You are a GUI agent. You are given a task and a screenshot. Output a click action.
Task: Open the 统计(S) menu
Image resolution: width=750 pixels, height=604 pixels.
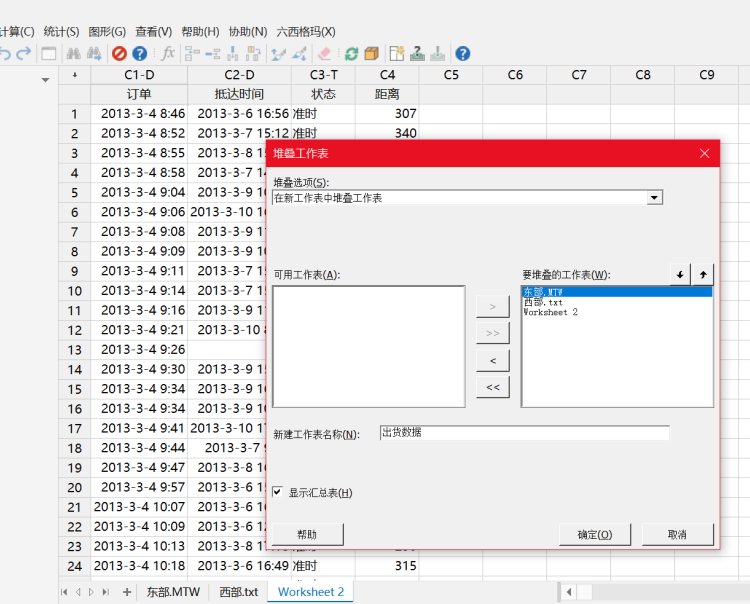[61, 32]
